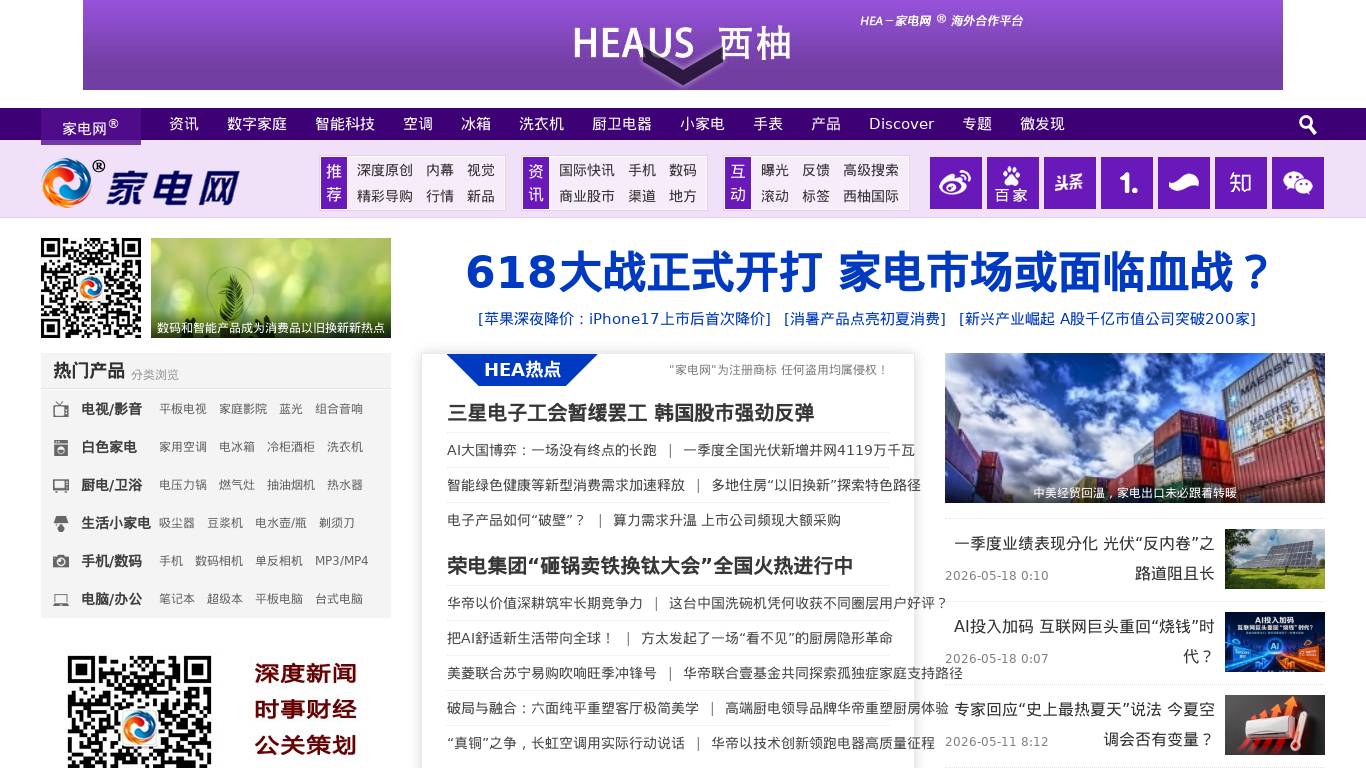Click the 吸尘器 category link

177,523
